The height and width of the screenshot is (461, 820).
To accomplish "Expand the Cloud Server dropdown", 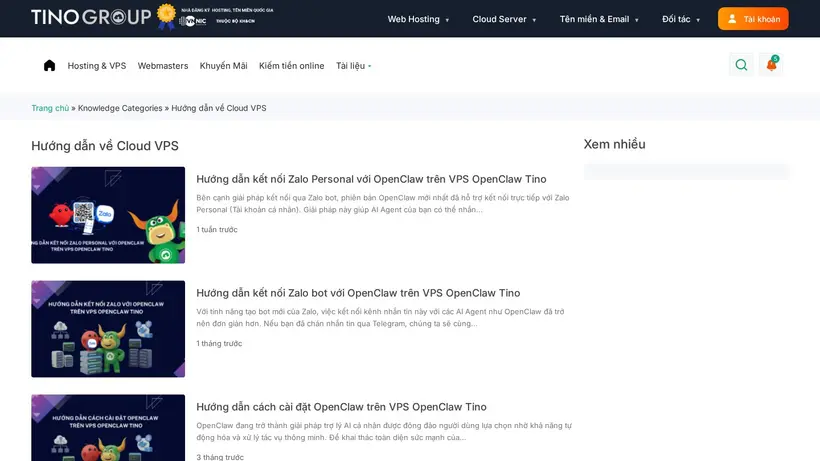I will pos(504,19).
